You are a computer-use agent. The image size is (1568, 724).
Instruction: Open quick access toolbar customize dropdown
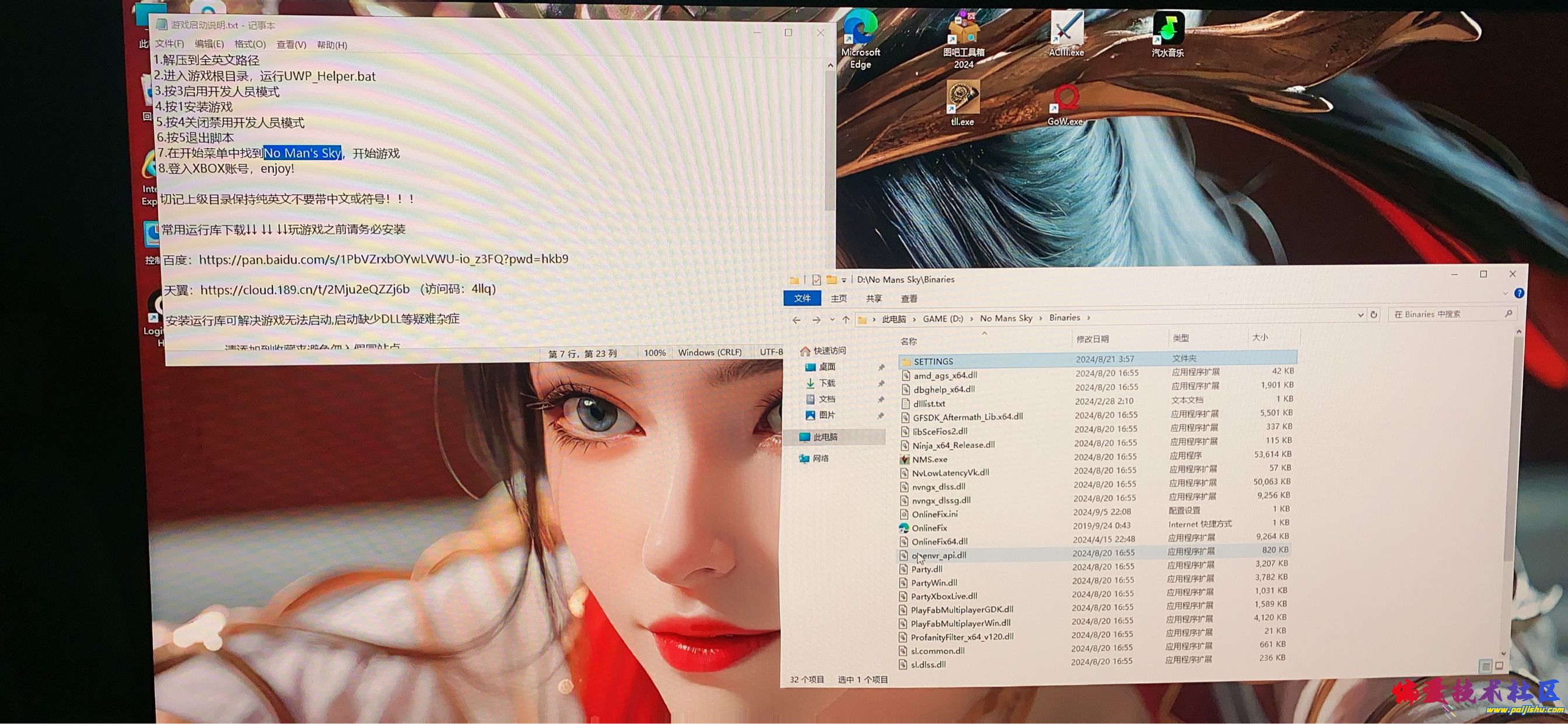coord(843,280)
